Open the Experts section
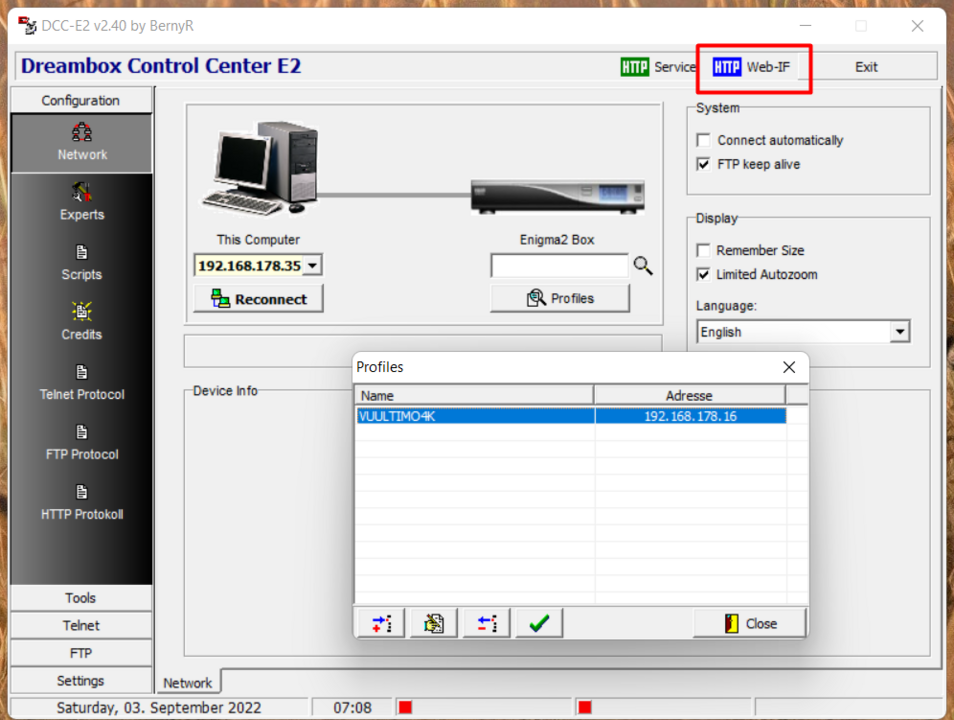This screenshot has height=720, width=954. (x=81, y=203)
